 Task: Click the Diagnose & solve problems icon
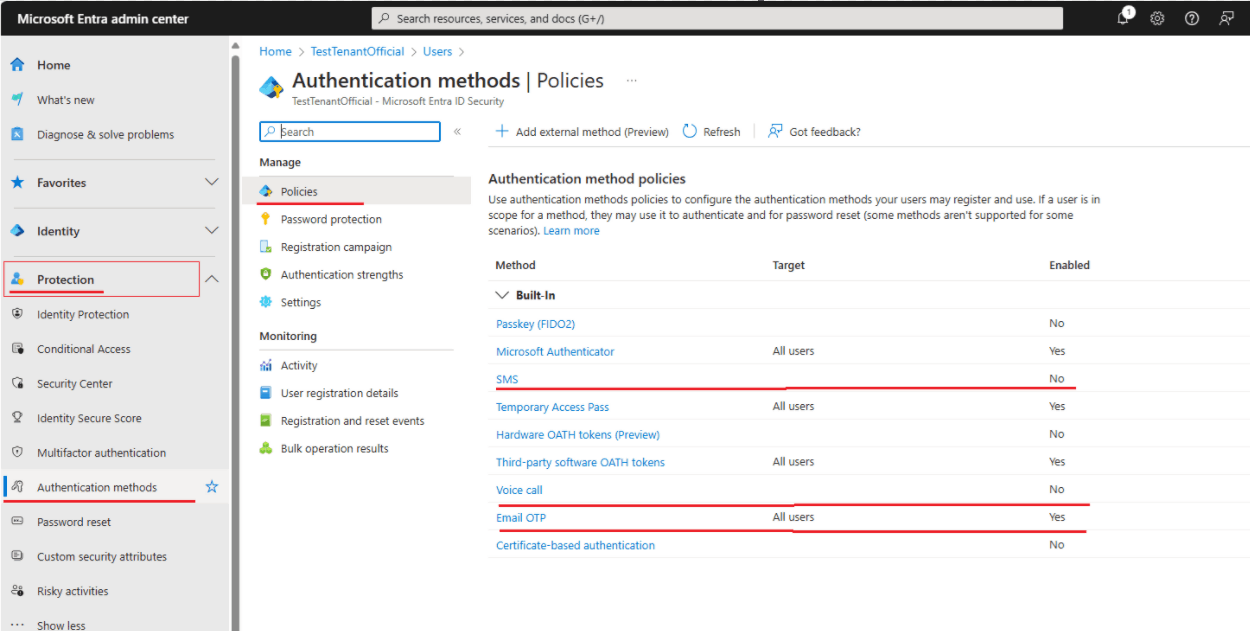coord(17,134)
